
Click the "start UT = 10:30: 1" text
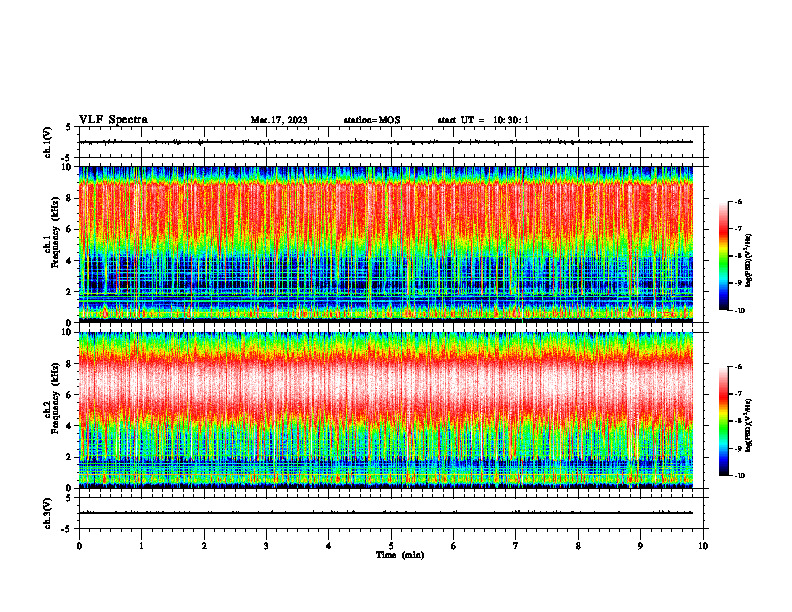[483, 120]
